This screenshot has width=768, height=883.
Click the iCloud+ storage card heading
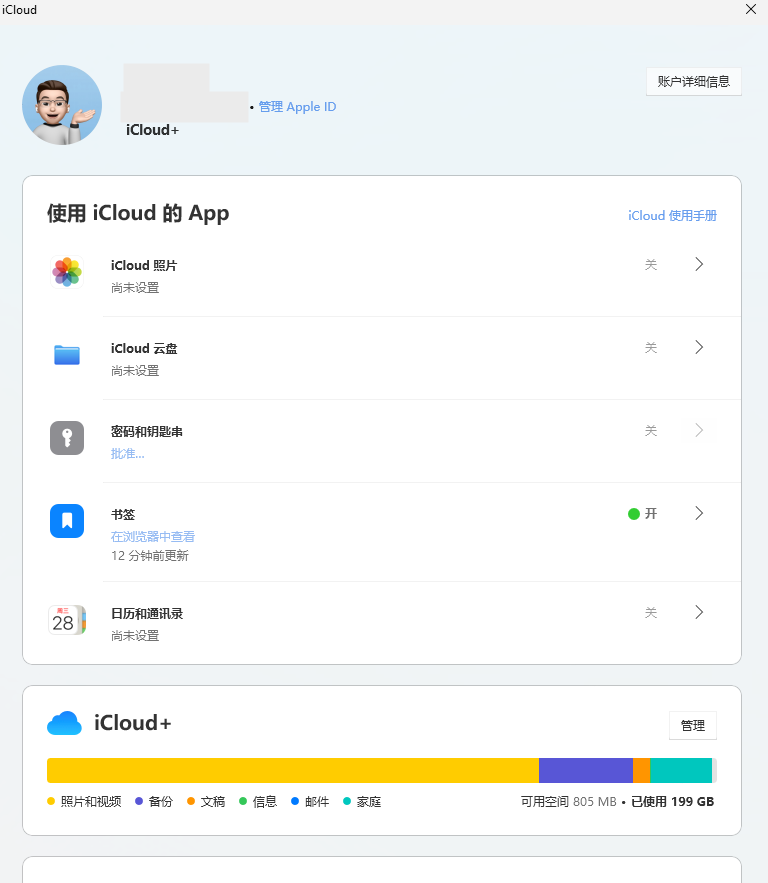click(132, 723)
